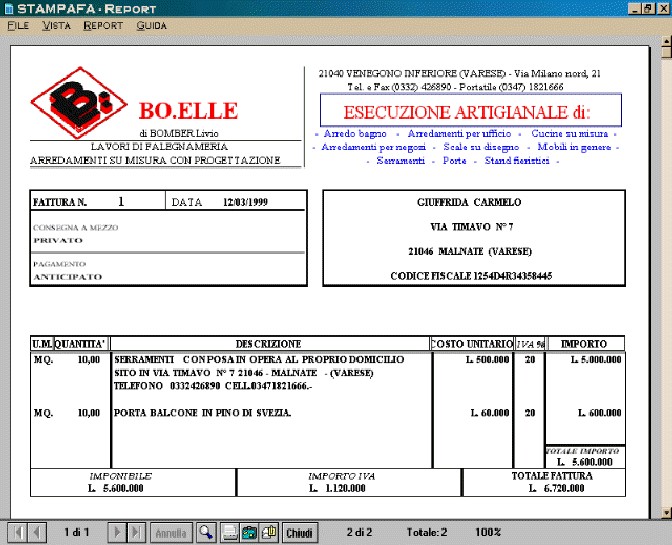Click the vertical scrollbar up arrow
This screenshot has height=545, width=672.
click(x=665, y=42)
